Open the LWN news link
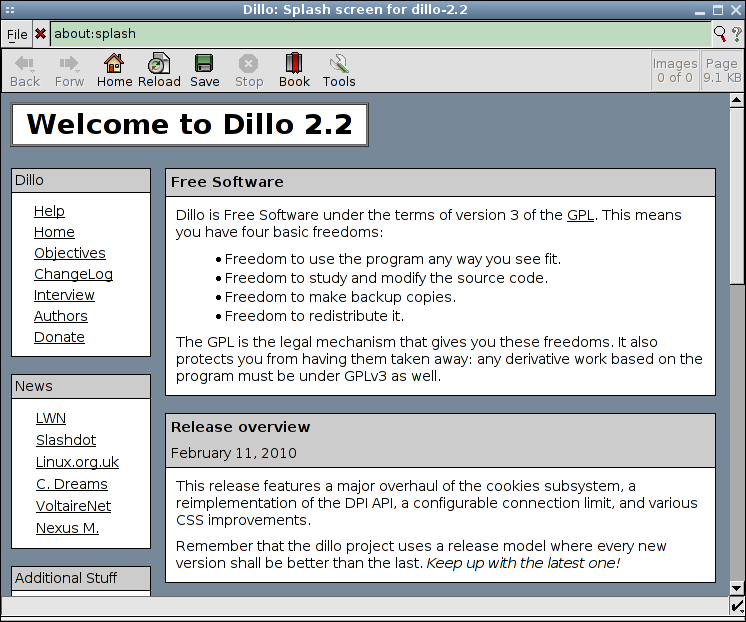 (51, 418)
